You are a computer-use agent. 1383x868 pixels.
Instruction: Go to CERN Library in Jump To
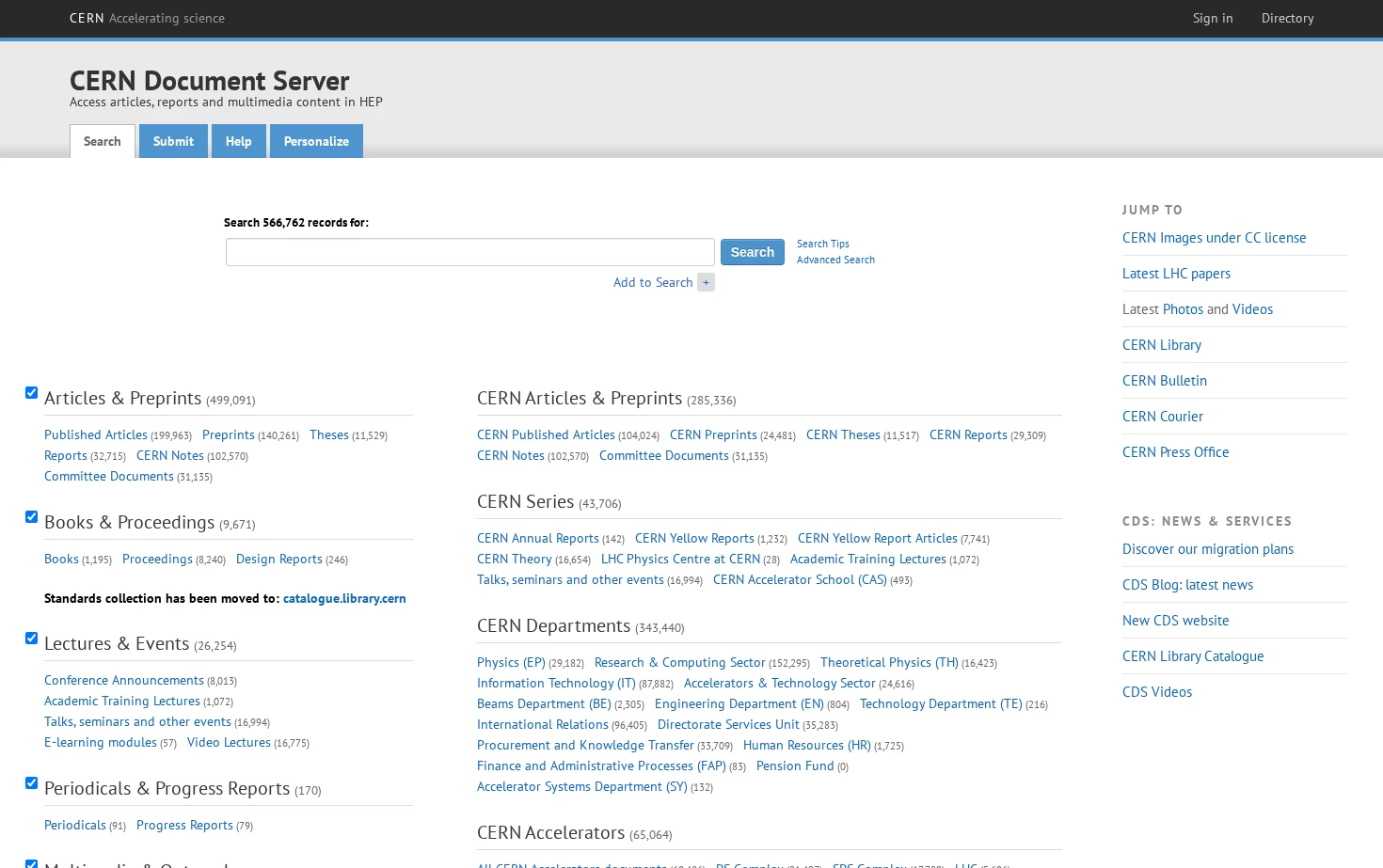tap(1162, 345)
